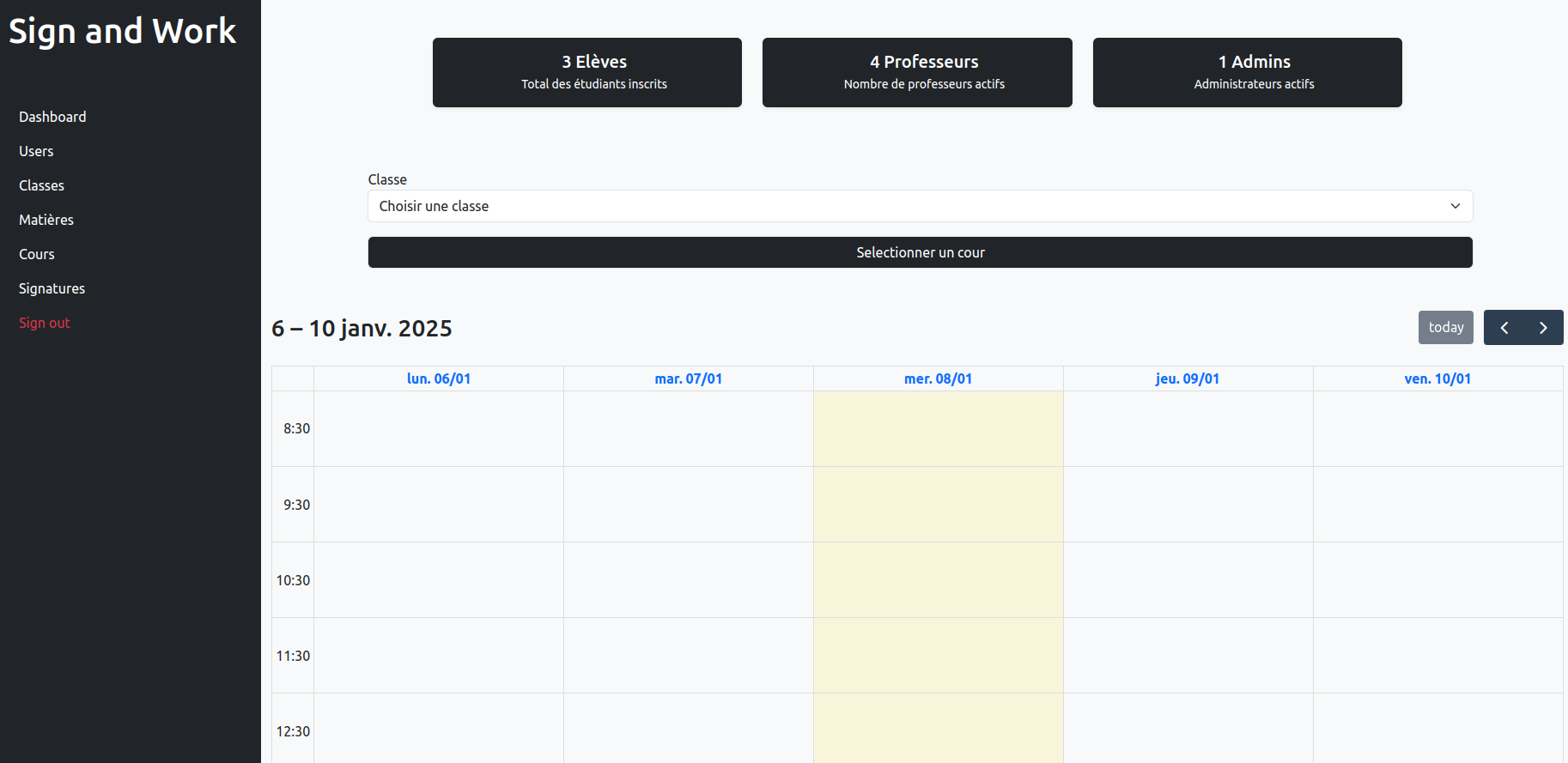
Task: Navigate to Users page
Action: [x=36, y=151]
